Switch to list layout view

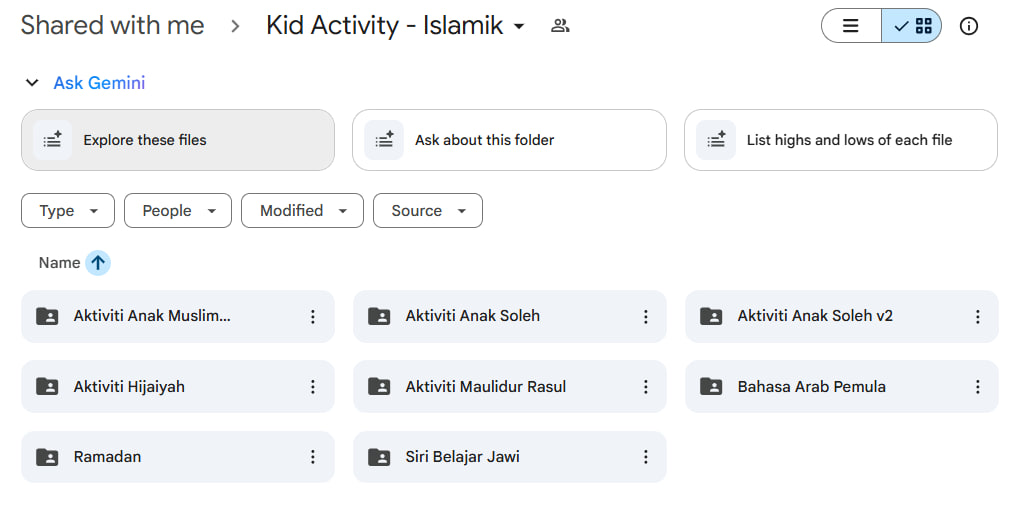point(851,26)
